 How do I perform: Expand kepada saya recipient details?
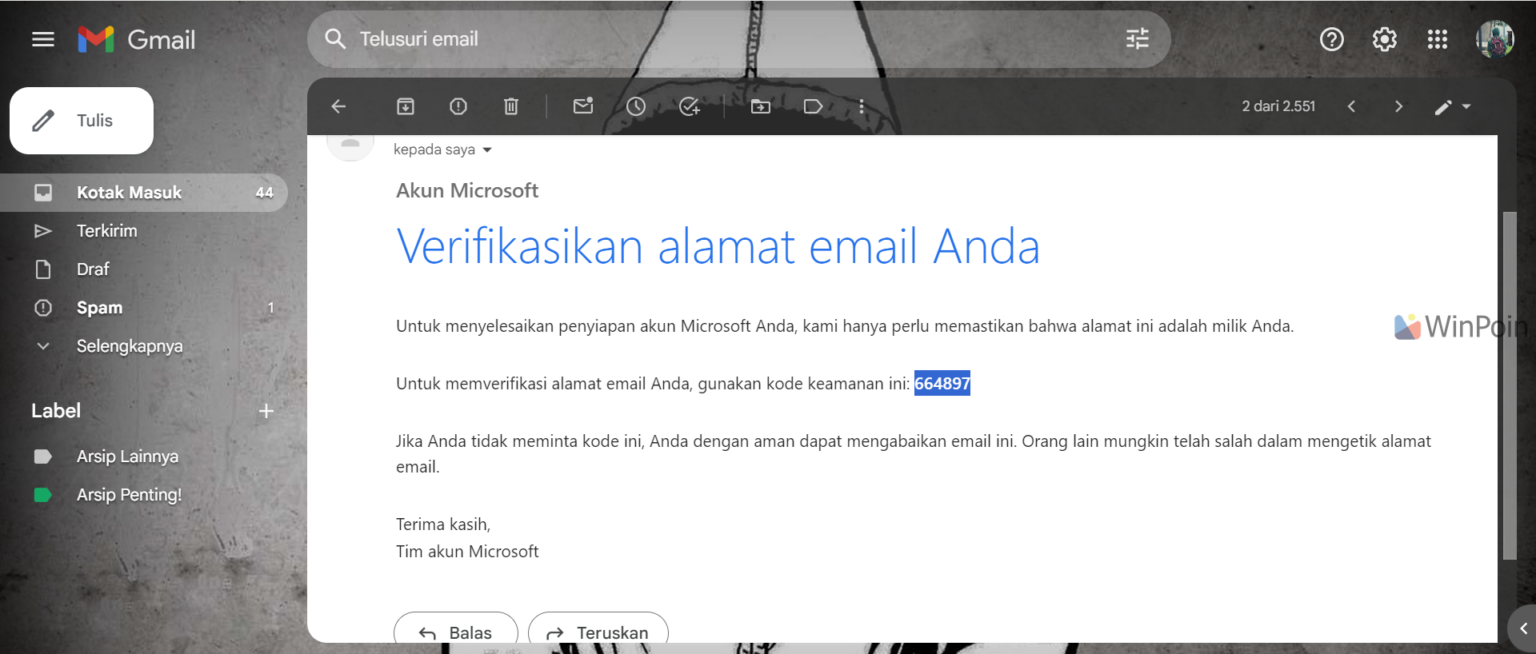pyautogui.click(x=488, y=150)
